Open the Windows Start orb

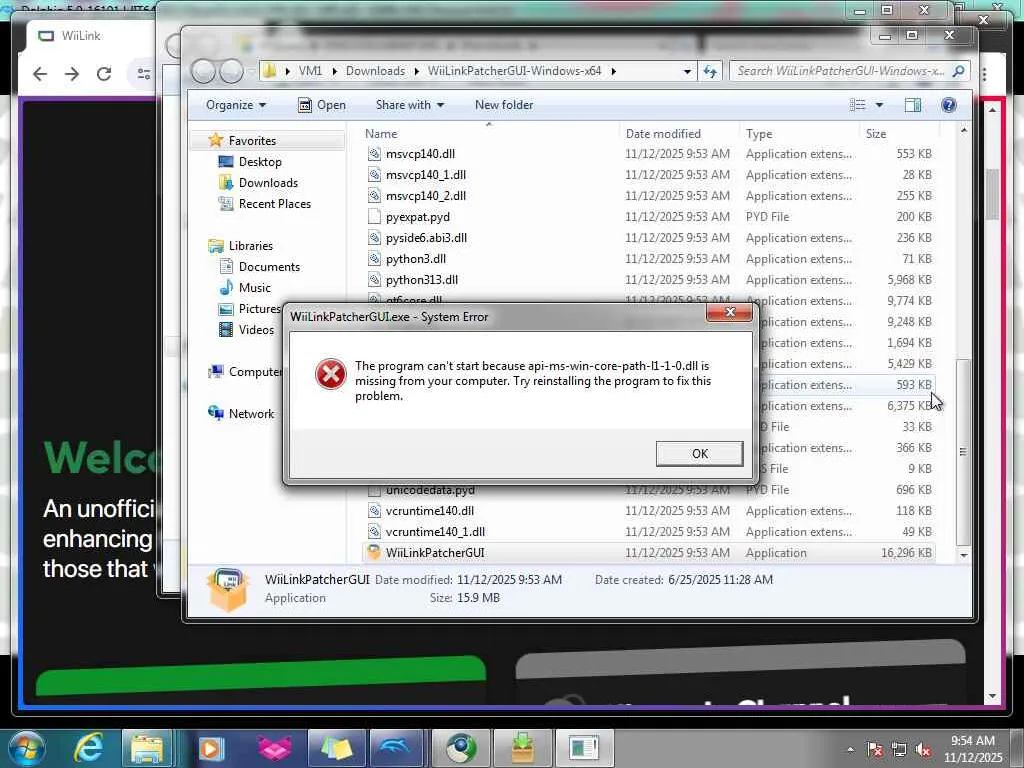(x=27, y=748)
